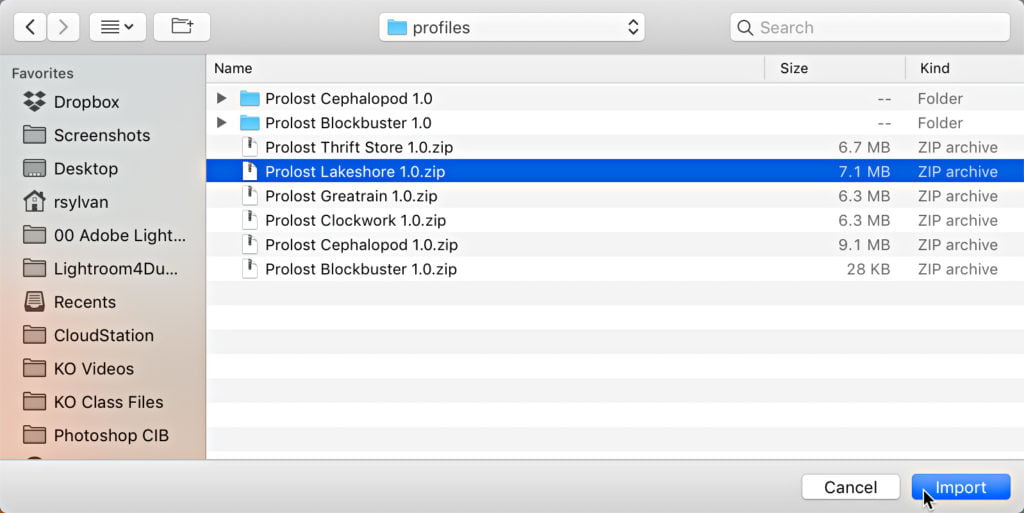Go to the Screenshots folder in sidebar

pyautogui.click(x=101, y=135)
